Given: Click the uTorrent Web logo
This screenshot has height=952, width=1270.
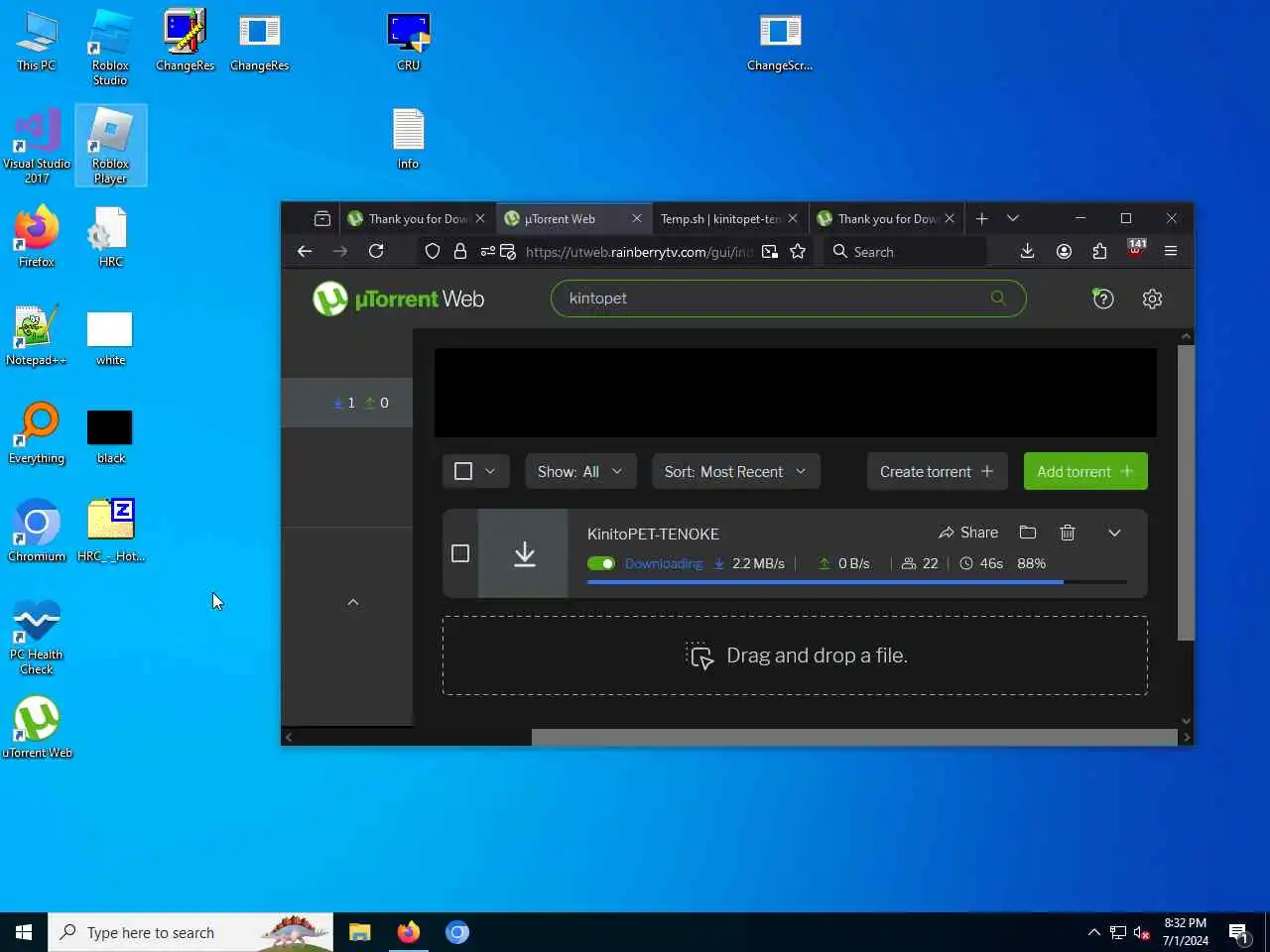Looking at the screenshot, I should (x=398, y=298).
